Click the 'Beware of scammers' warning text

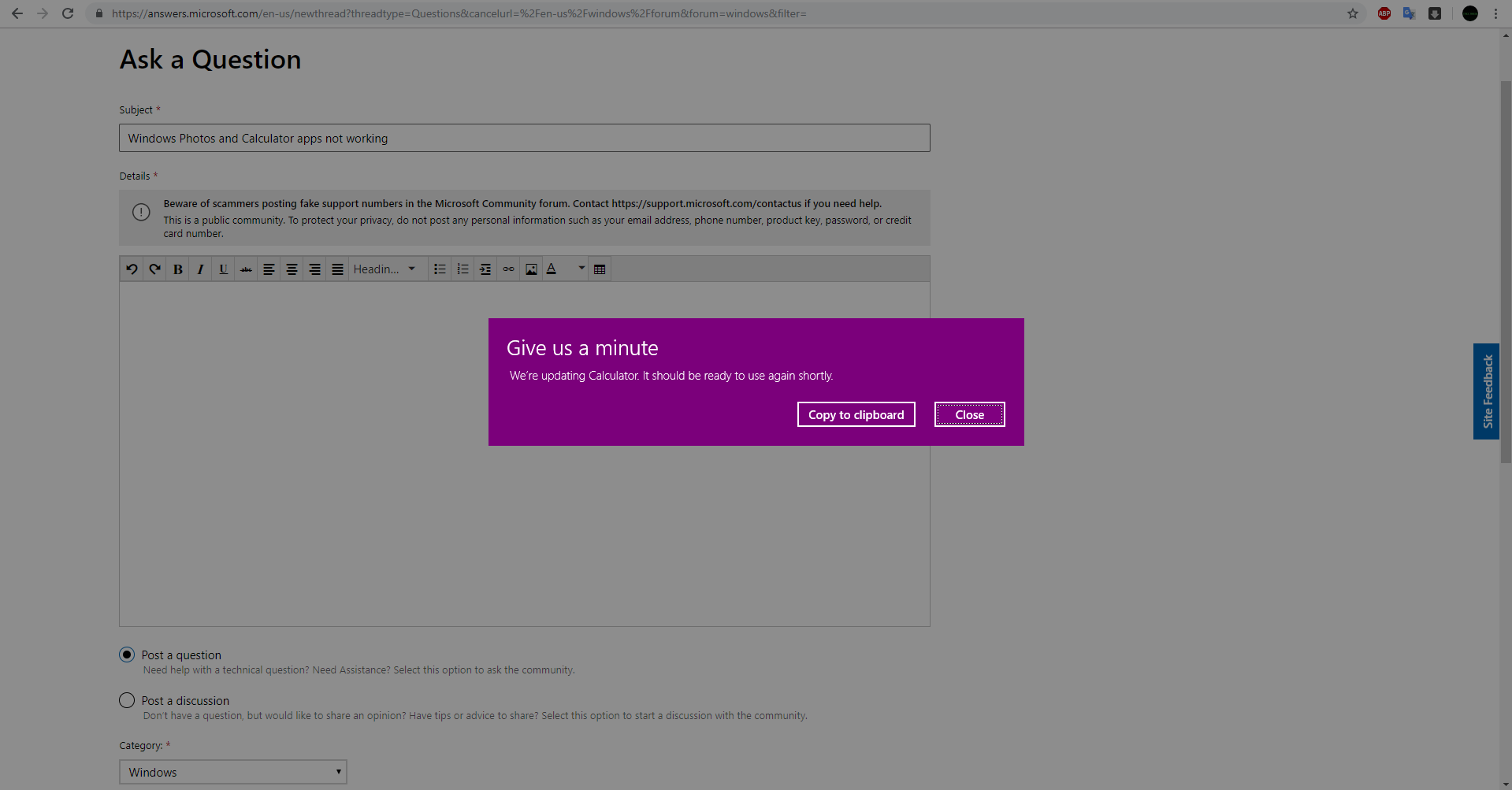[x=522, y=203]
